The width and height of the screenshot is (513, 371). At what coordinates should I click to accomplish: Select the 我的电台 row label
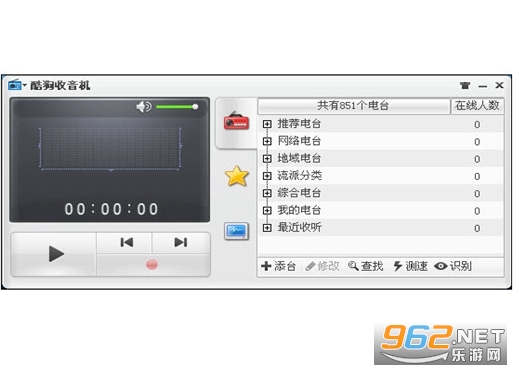click(299, 210)
